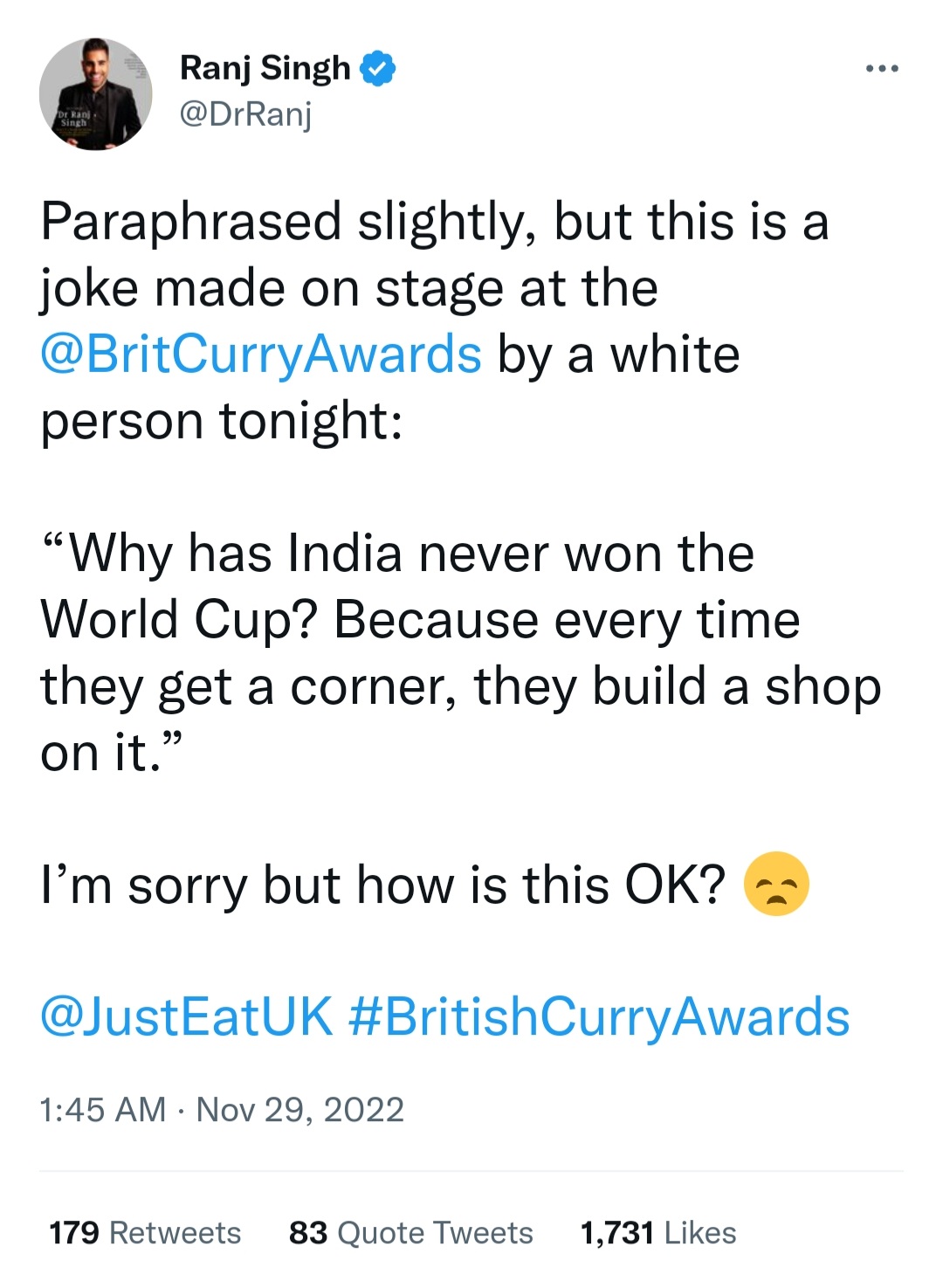Image resolution: width=943 pixels, height=1288 pixels.
Task: View the 179 Retweets list
Action: pos(145,1233)
